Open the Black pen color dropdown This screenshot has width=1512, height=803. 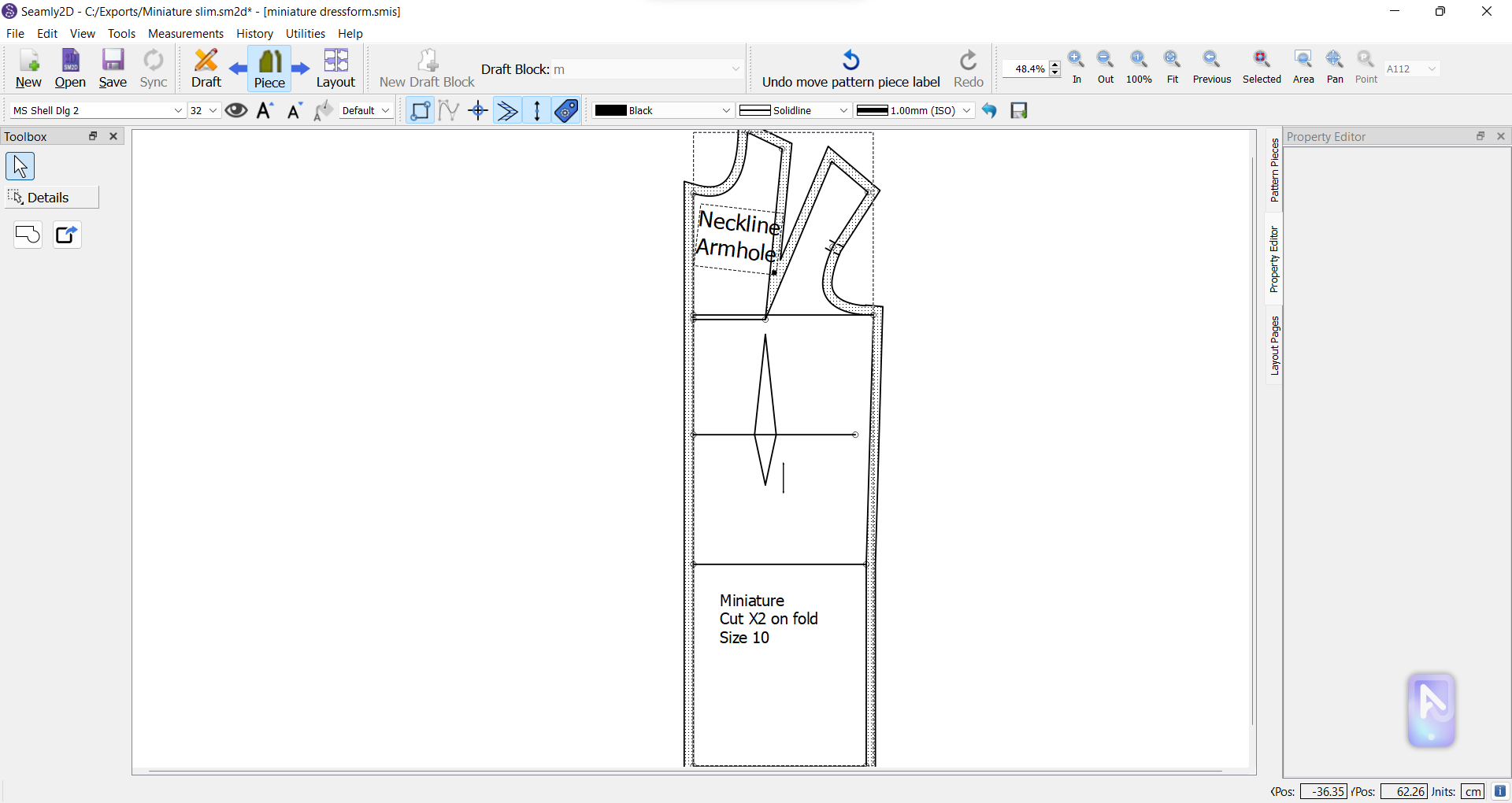tap(663, 110)
